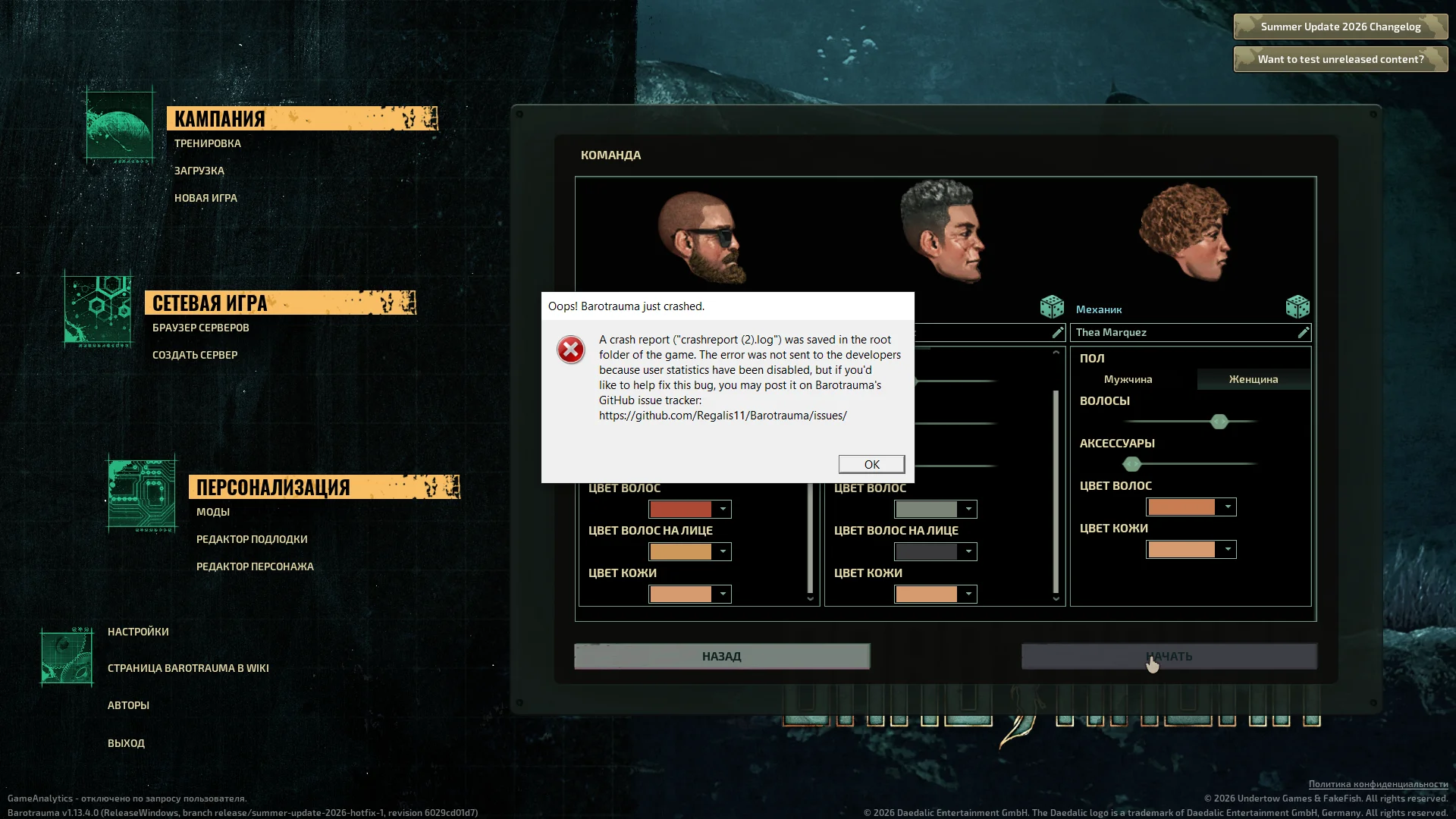Open middle crew member's ЦВЕТ ВОЛОС НА ЛИЦЕ dropdown
This screenshot has width=1456, height=819.
(936, 552)
